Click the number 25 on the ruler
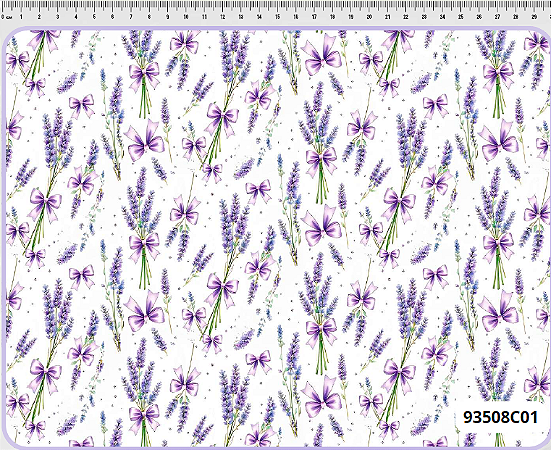551x450 pixels. pyautogui.click(x=461, y=17)
